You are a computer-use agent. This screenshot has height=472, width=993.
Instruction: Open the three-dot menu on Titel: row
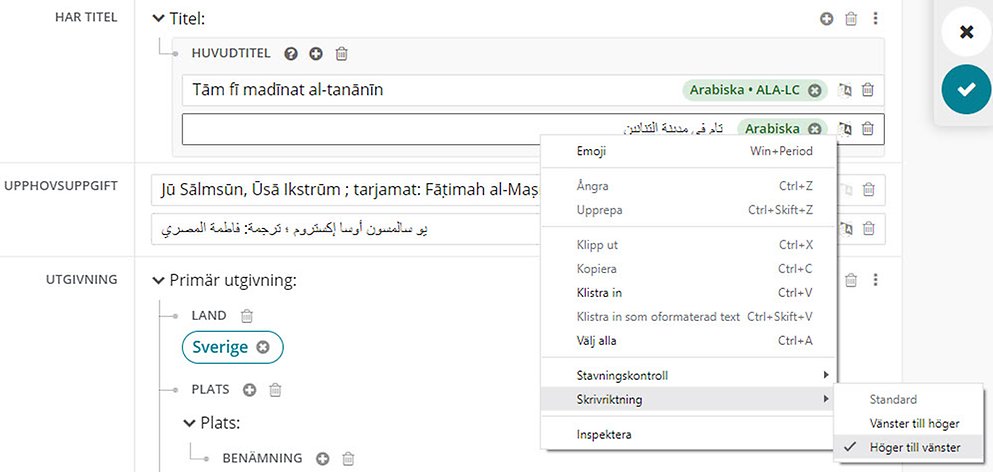pyautogui.click(x=875, y=19)
